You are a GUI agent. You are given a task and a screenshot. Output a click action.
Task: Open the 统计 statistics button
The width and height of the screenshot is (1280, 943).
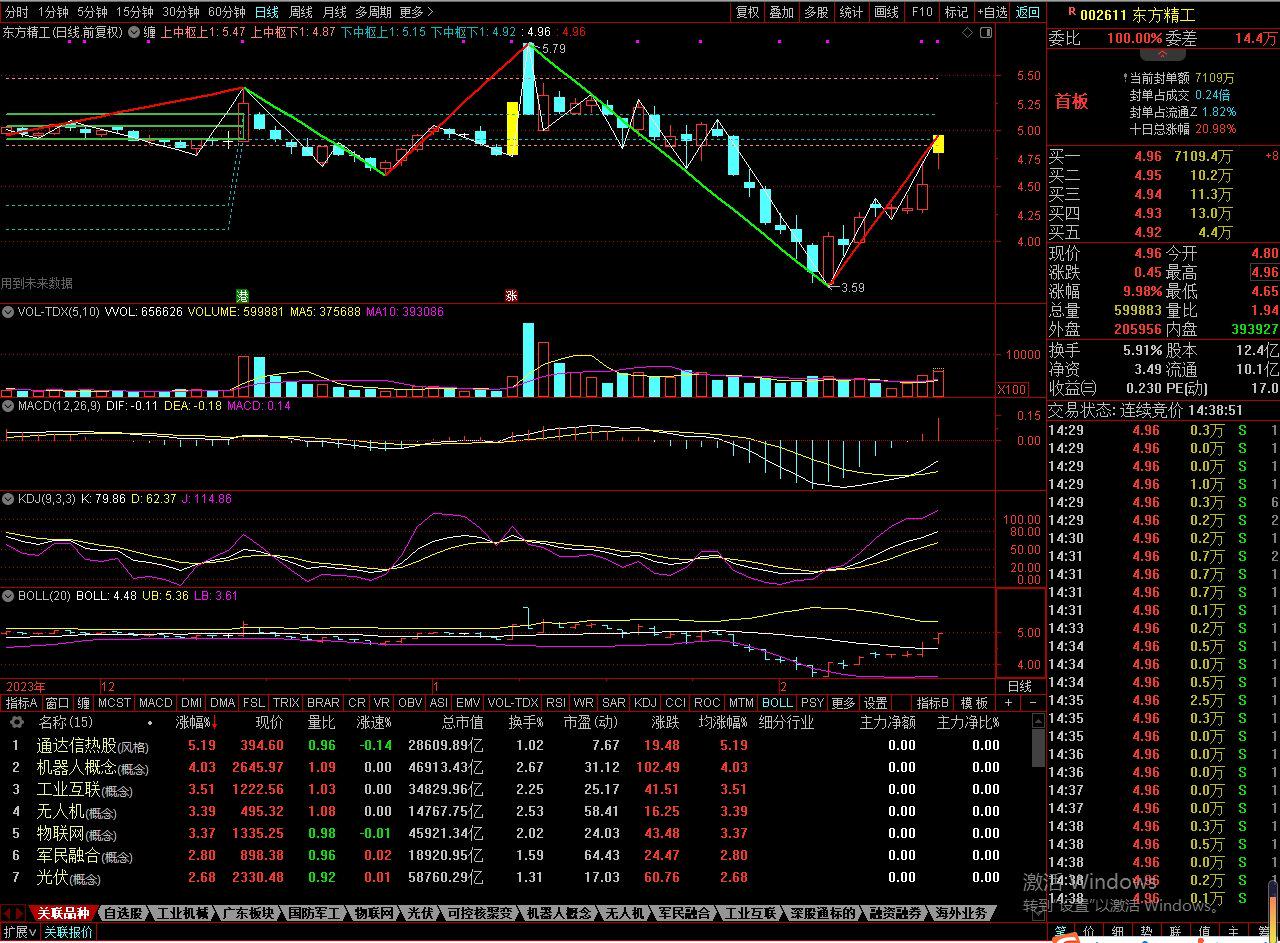(851, 12)
